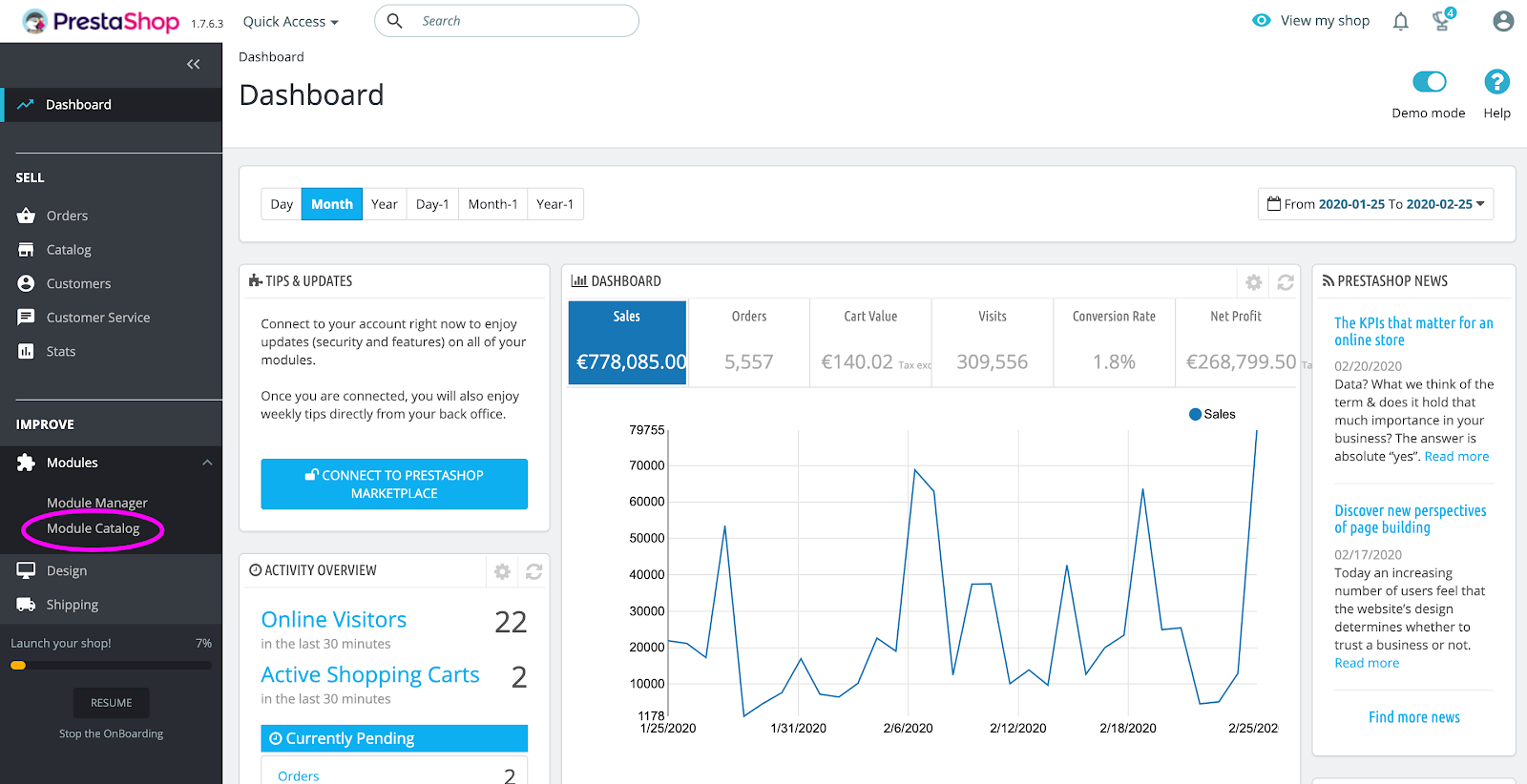Open the notifications bell

pyautogui.click(x=1400, y=21)
